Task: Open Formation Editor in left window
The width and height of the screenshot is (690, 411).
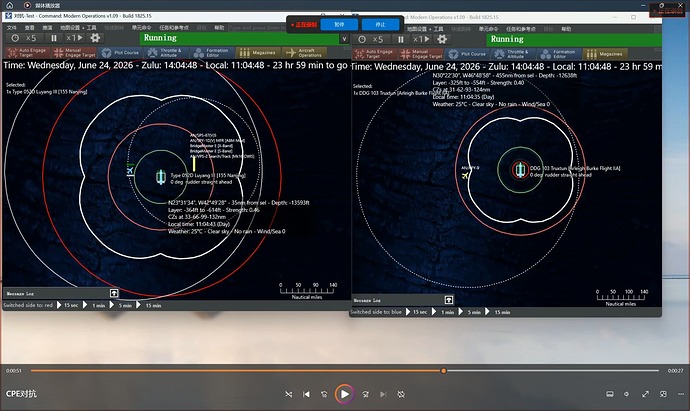Action: point(212,53)
